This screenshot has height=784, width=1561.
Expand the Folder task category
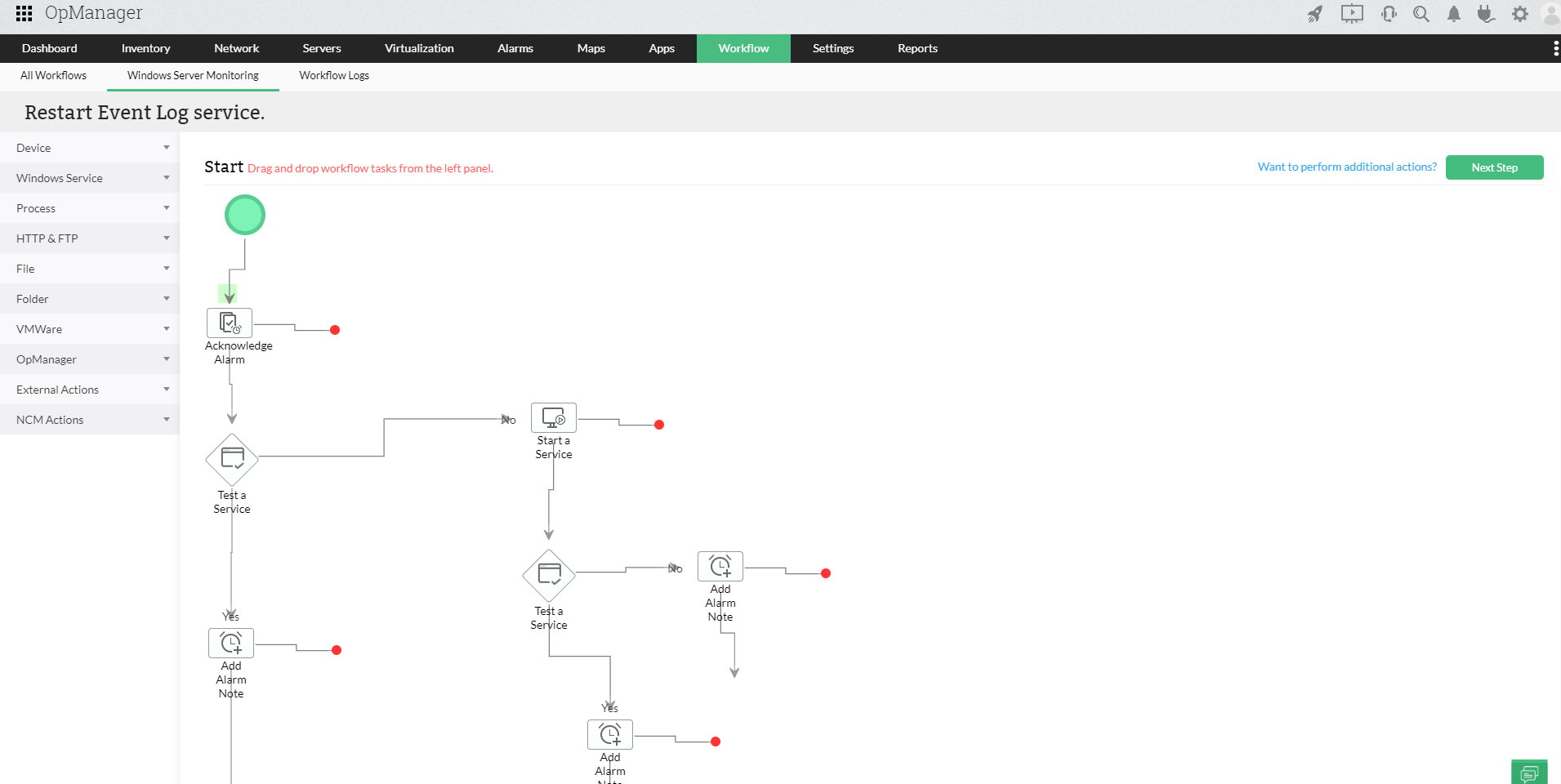[90, 299]
